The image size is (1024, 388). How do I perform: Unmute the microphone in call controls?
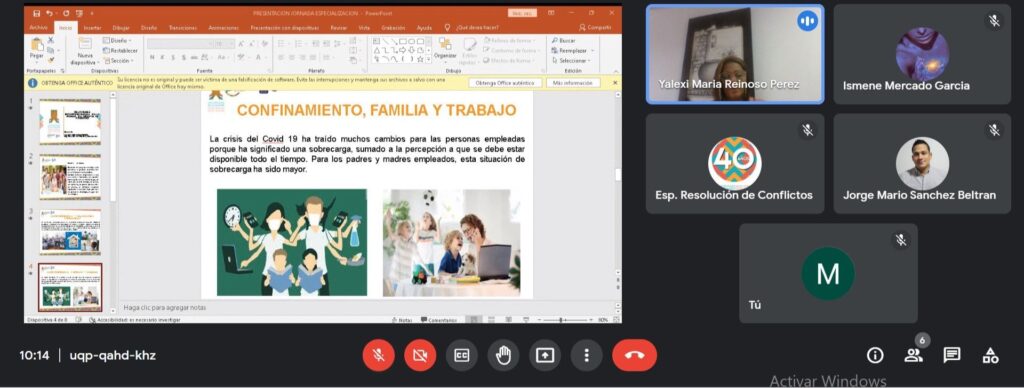tap(379, 355)
